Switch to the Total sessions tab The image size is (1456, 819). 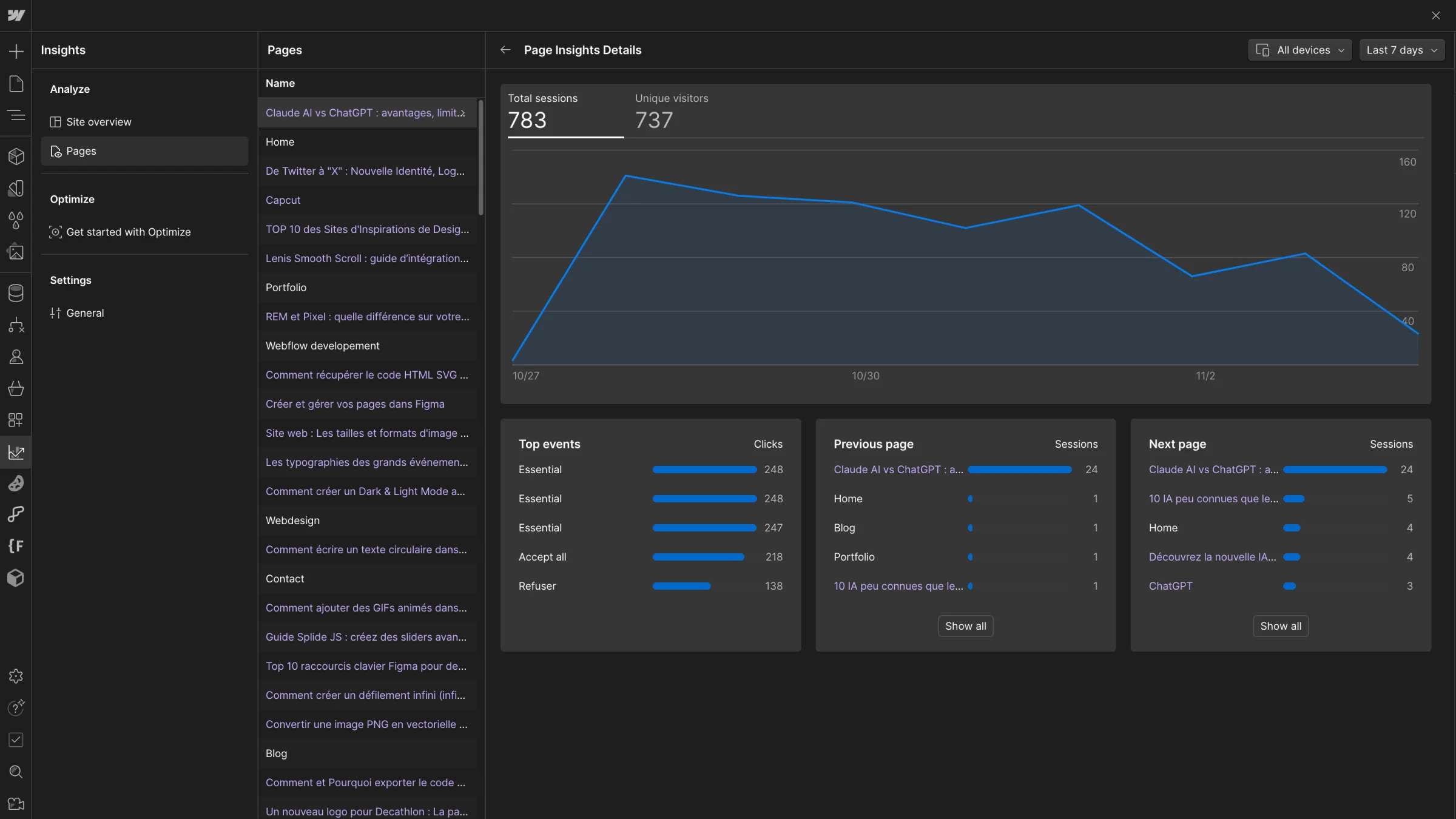pyautogui.click(x=565, y=112)
